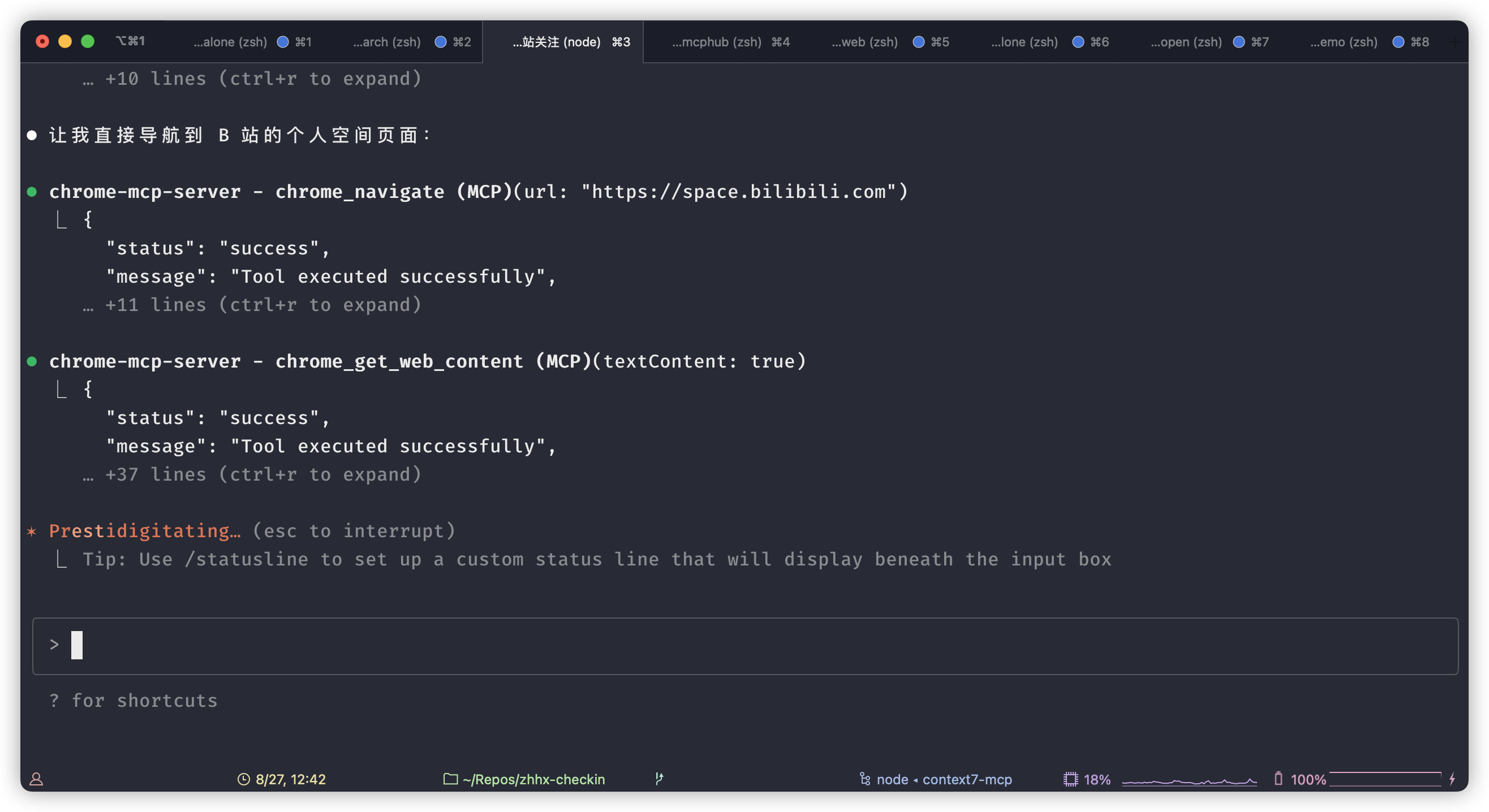Image resolution: width=1489 pixels, height=812 pixels.
Task: Switch to the ...web (zsh) tab
Action: click(864, 42)
